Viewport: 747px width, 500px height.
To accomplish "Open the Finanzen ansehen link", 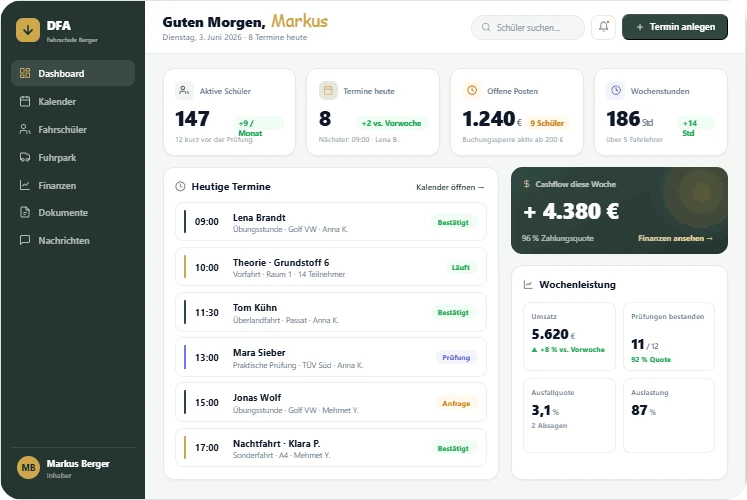I will (676, 238).
